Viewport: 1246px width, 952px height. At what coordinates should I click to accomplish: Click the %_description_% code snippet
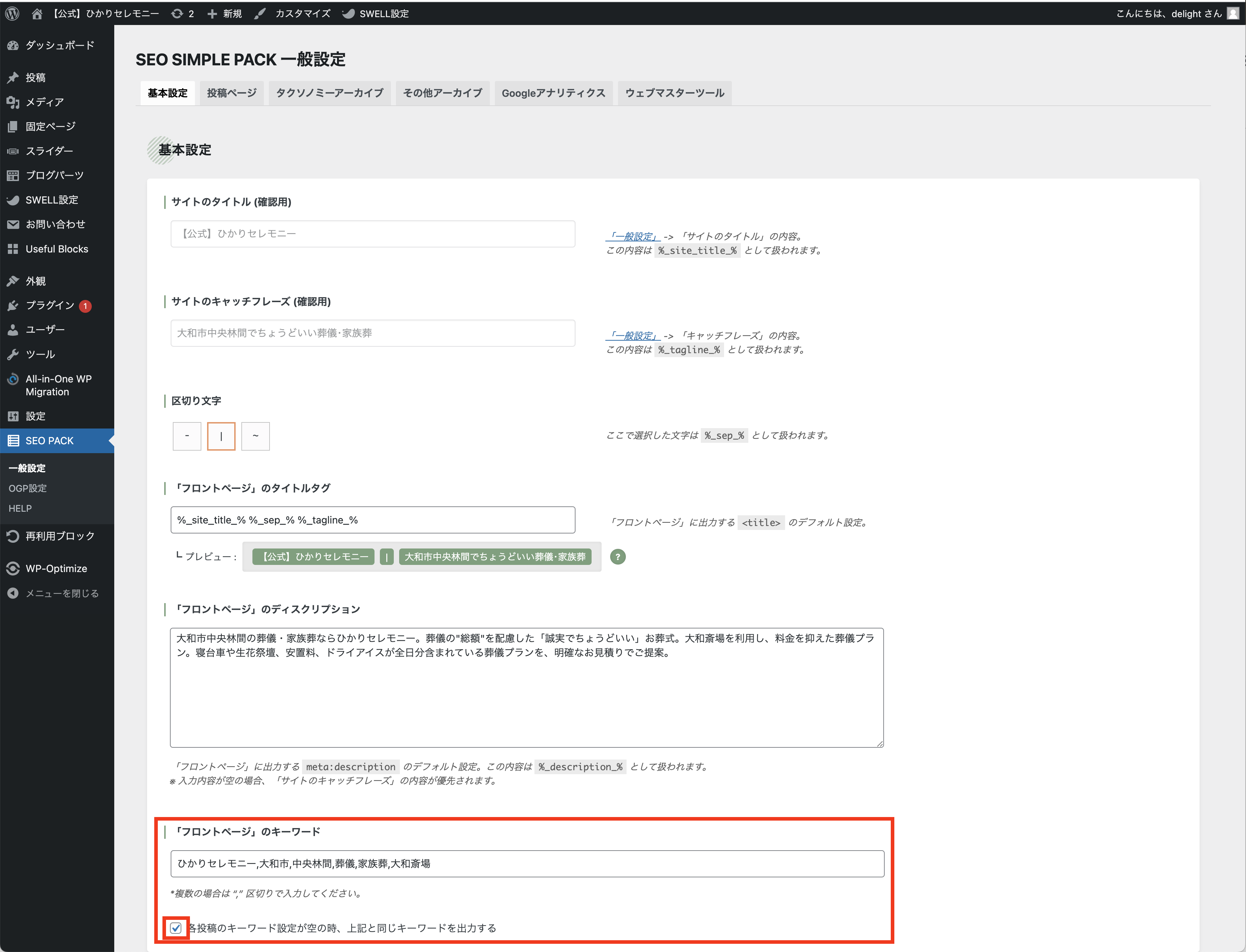click(580, 767)
